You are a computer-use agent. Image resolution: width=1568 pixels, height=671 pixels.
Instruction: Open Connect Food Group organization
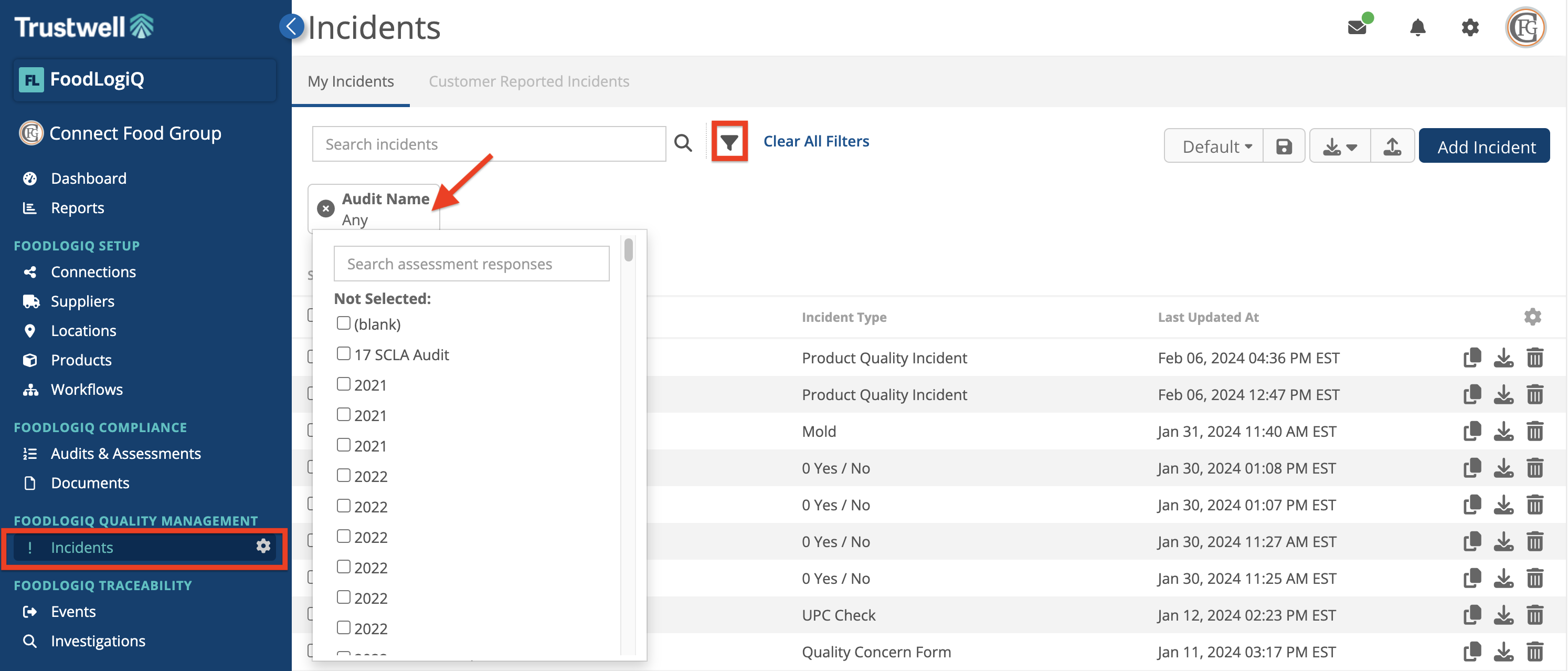pos(121,133)
